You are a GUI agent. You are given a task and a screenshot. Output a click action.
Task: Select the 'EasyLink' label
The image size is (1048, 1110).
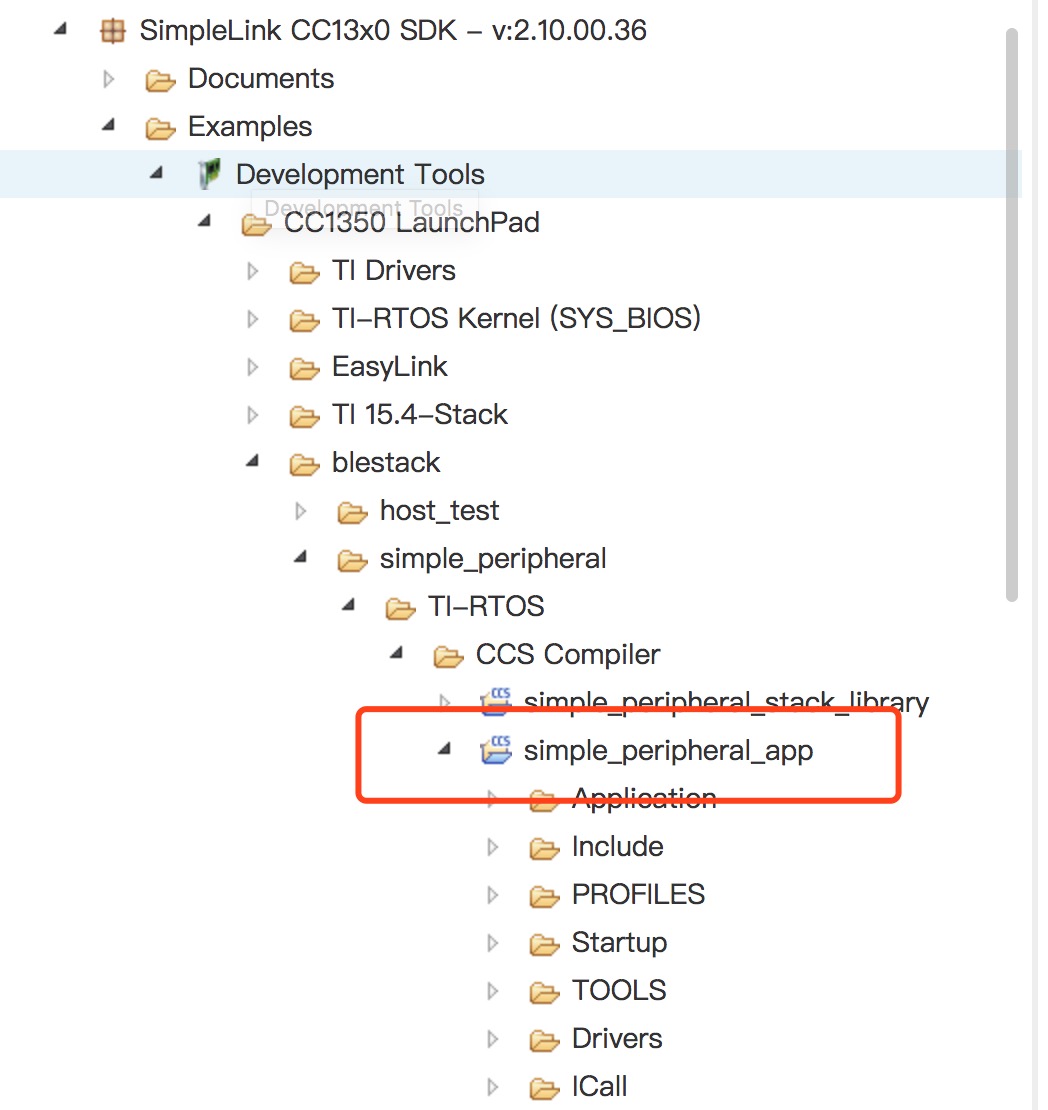click(389, 367)
